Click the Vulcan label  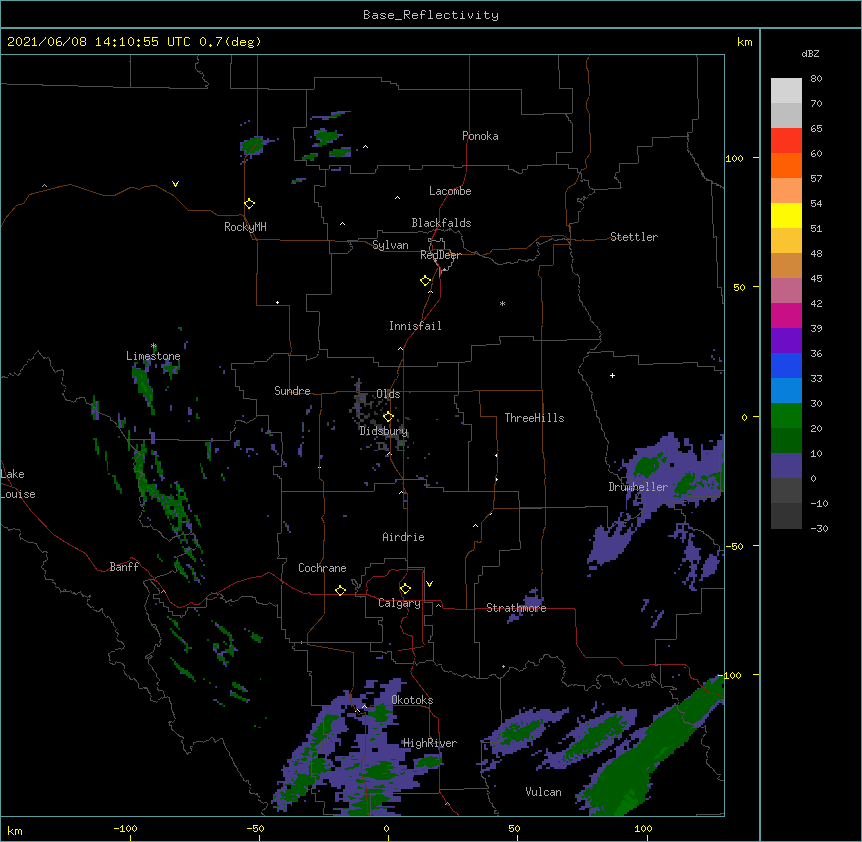click(543, 792)
